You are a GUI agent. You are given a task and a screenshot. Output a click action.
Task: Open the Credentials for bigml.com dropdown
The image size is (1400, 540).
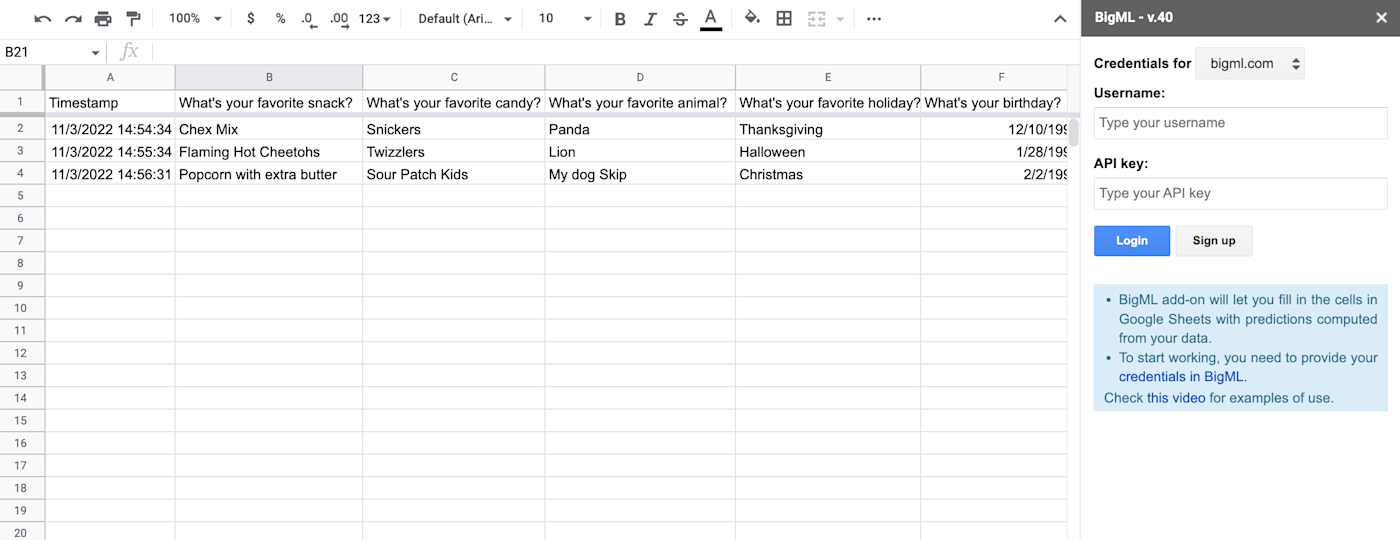click(x=1250, y=63)
